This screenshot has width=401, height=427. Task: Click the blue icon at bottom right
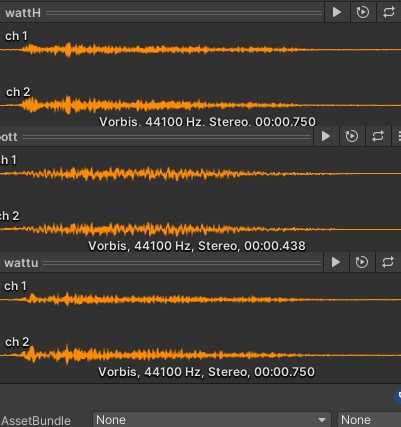point(398,397)
